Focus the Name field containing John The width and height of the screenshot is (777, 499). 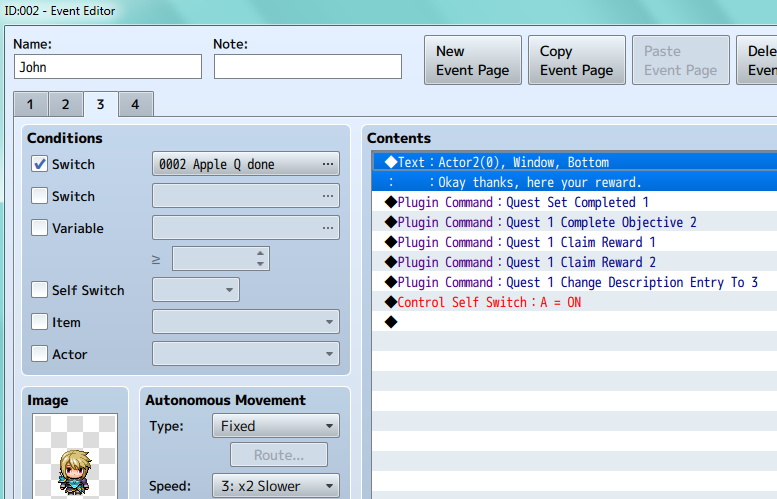[x=108, y=67]
